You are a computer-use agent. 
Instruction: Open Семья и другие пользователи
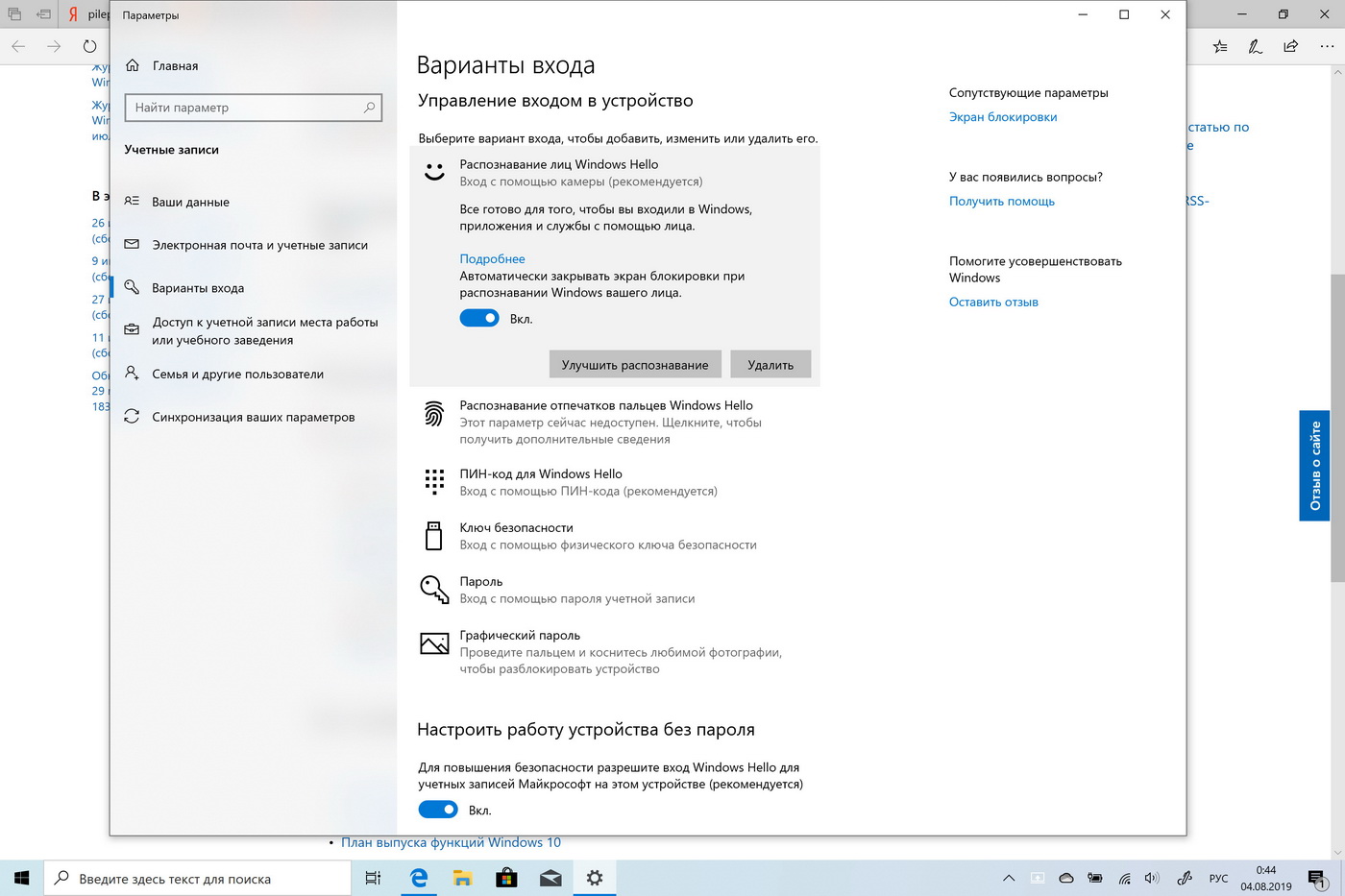[x=254, y=374]
